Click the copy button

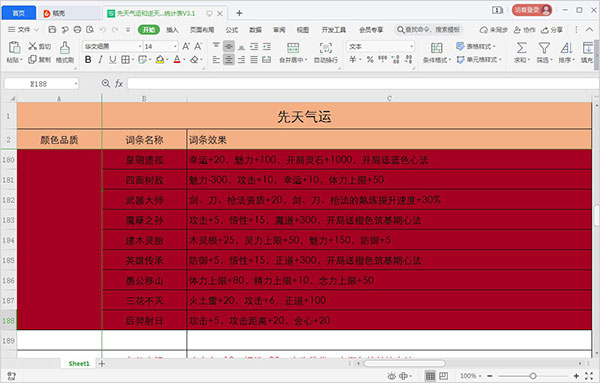(x=39, y=59)
